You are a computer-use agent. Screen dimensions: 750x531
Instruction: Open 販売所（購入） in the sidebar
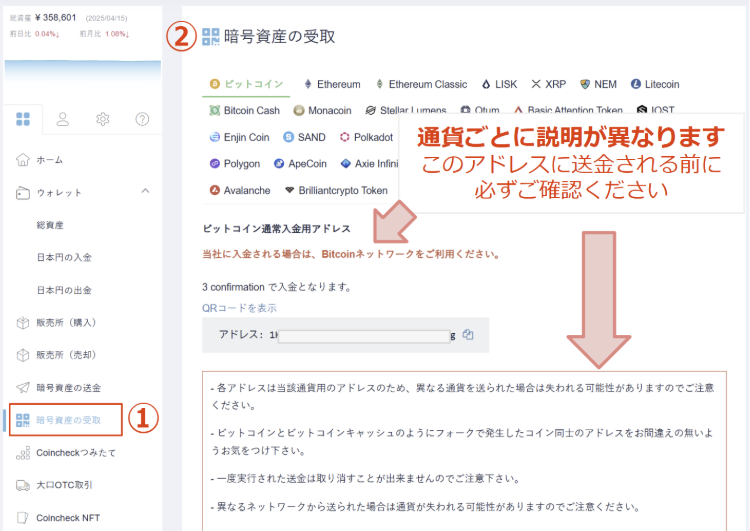(x=66, y=322)
